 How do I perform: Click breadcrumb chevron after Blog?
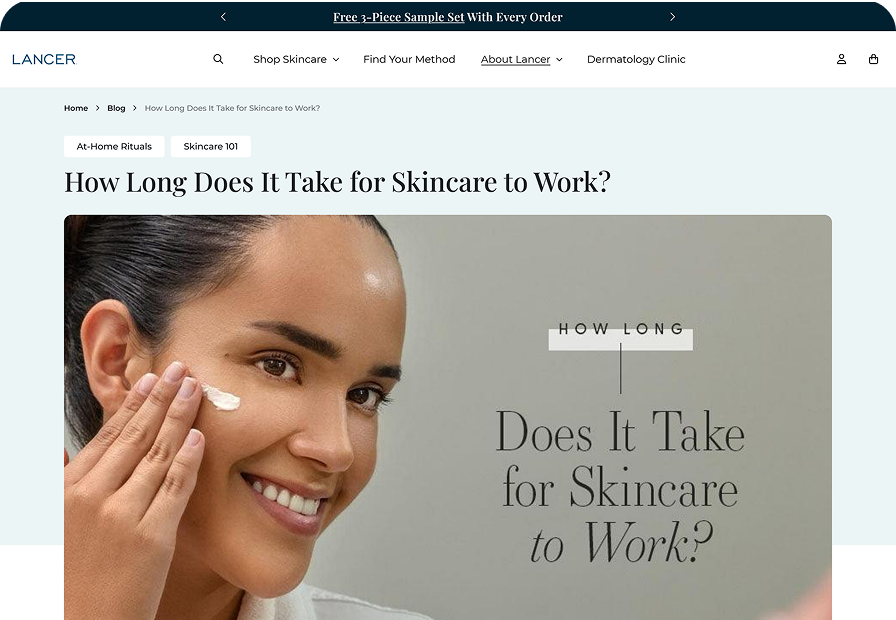135,108
